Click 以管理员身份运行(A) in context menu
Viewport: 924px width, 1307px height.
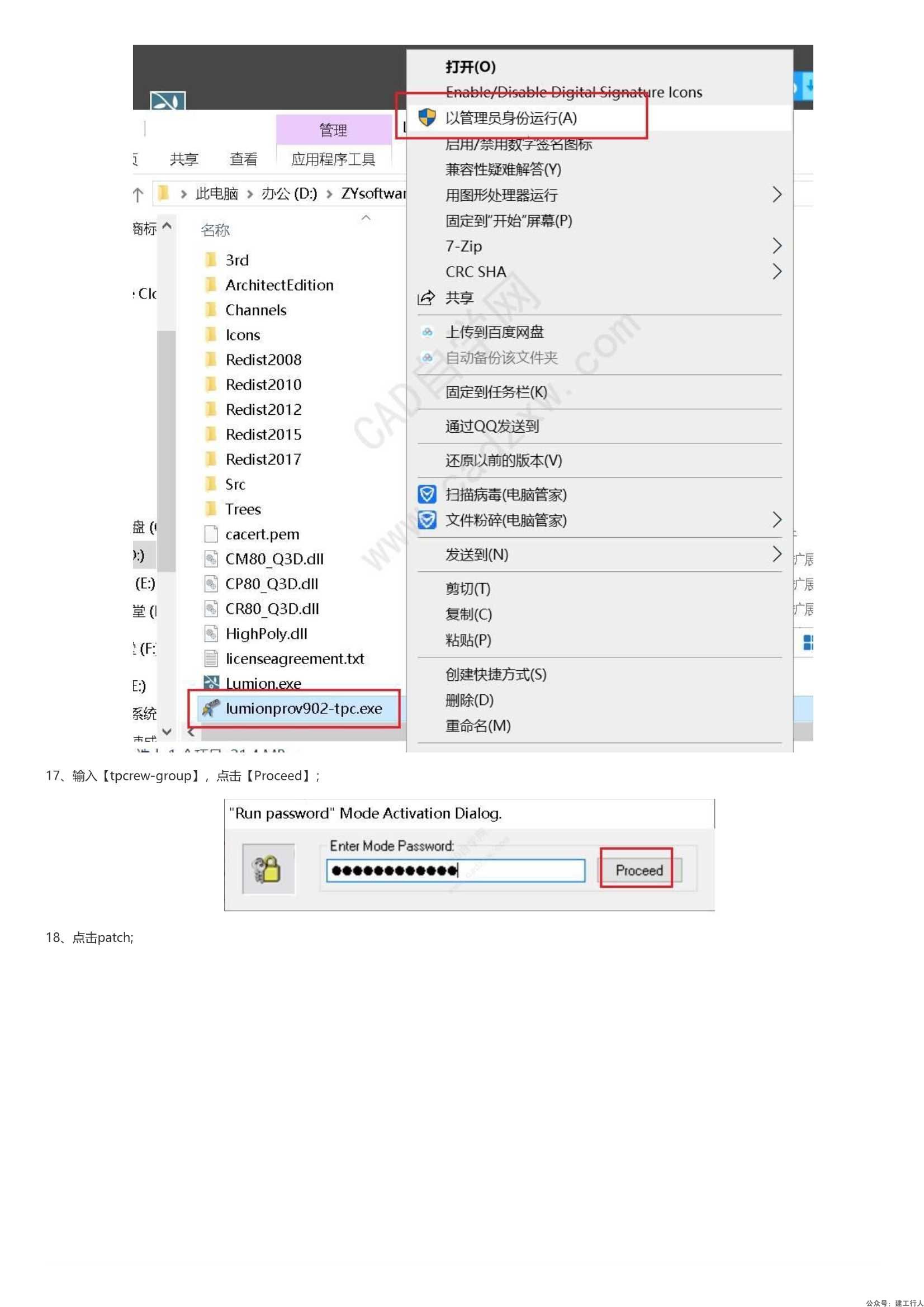[511, 118]
